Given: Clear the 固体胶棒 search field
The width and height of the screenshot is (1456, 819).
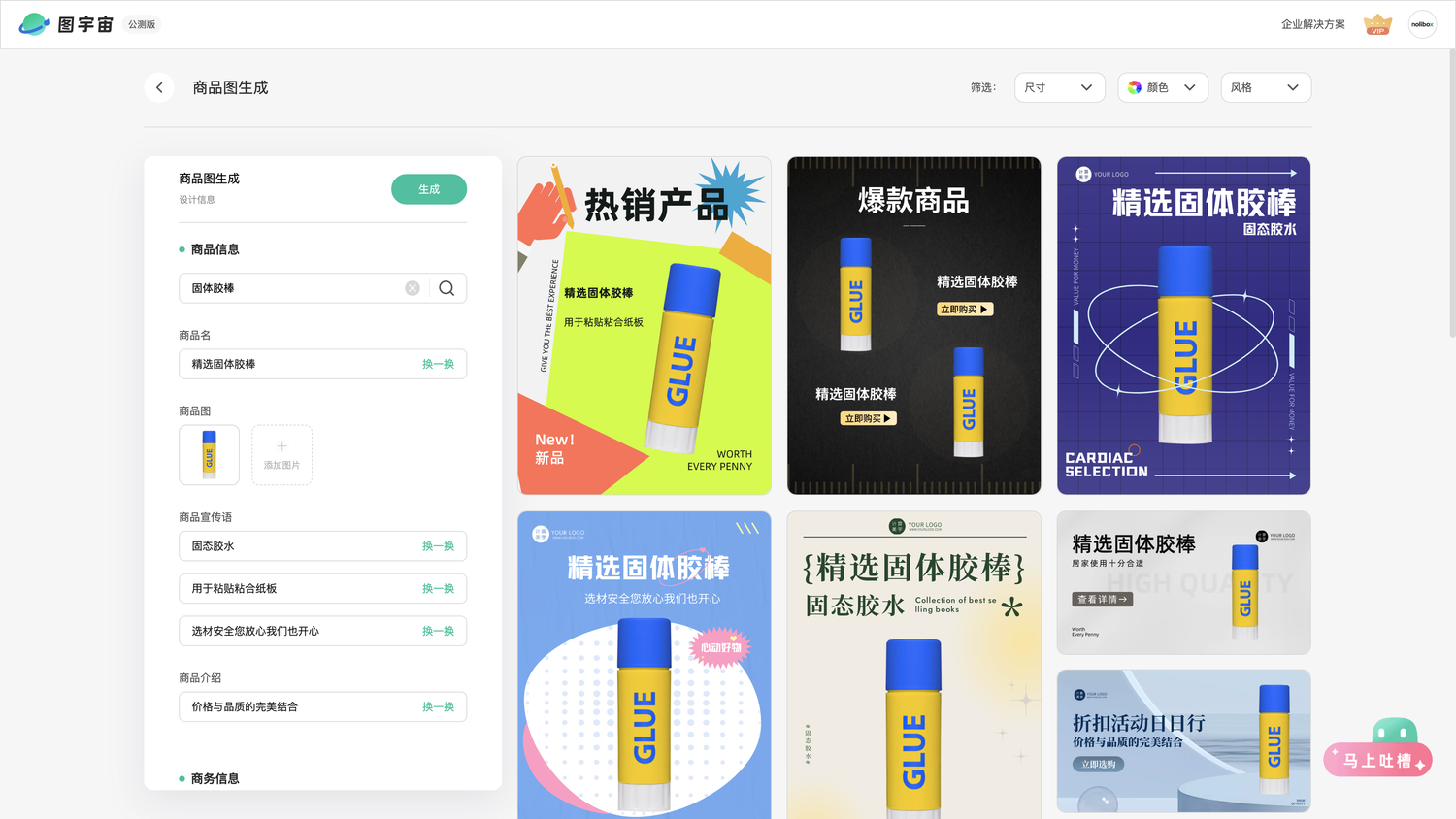Looking at the screenshot, I should [413, 288].
